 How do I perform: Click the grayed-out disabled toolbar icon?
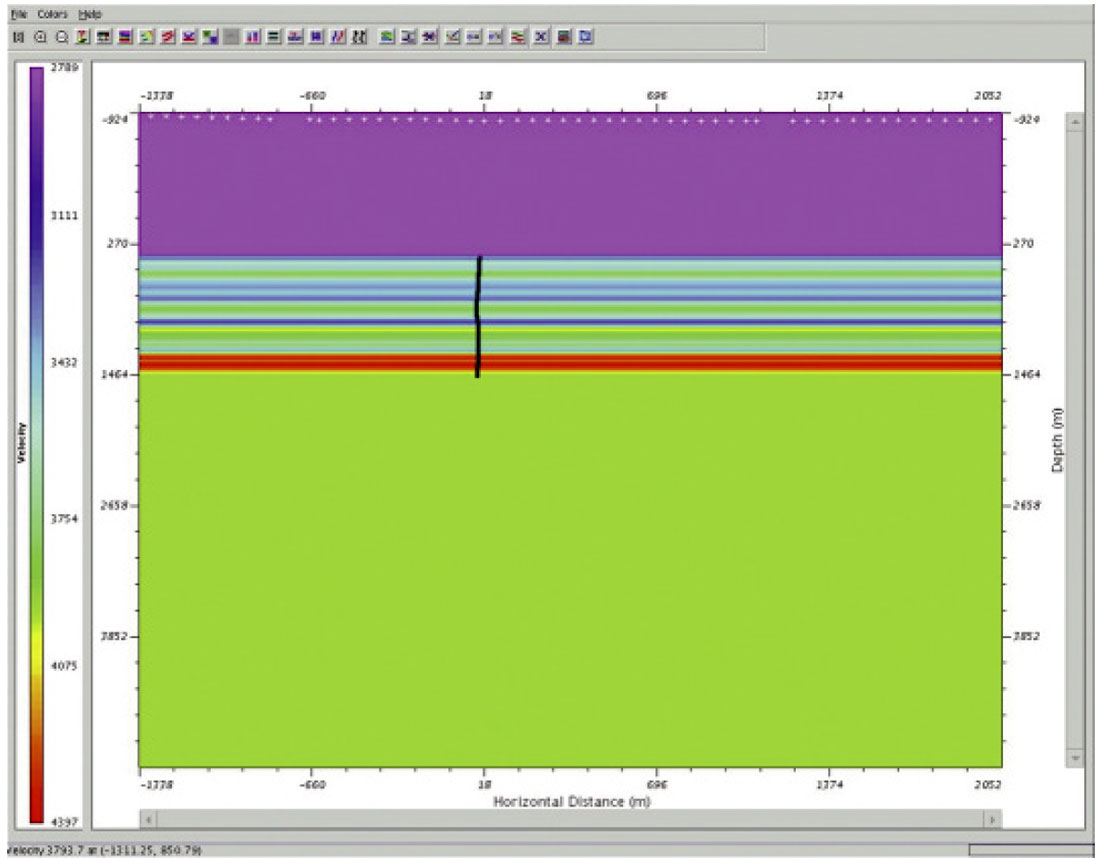tap(231, 36)
